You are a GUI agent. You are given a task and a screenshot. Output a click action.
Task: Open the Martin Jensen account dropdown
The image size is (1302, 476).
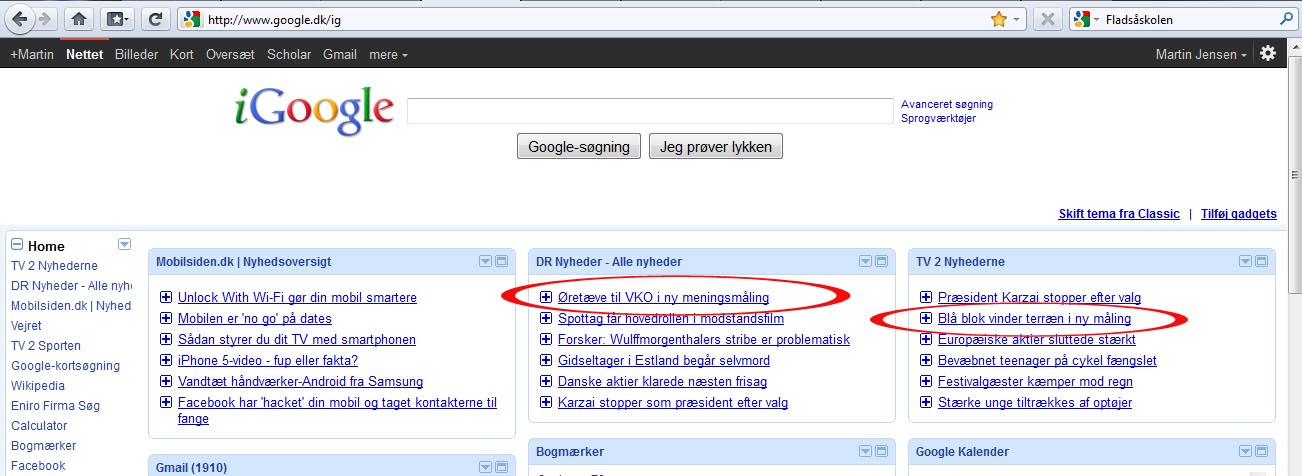point(1201,55)
